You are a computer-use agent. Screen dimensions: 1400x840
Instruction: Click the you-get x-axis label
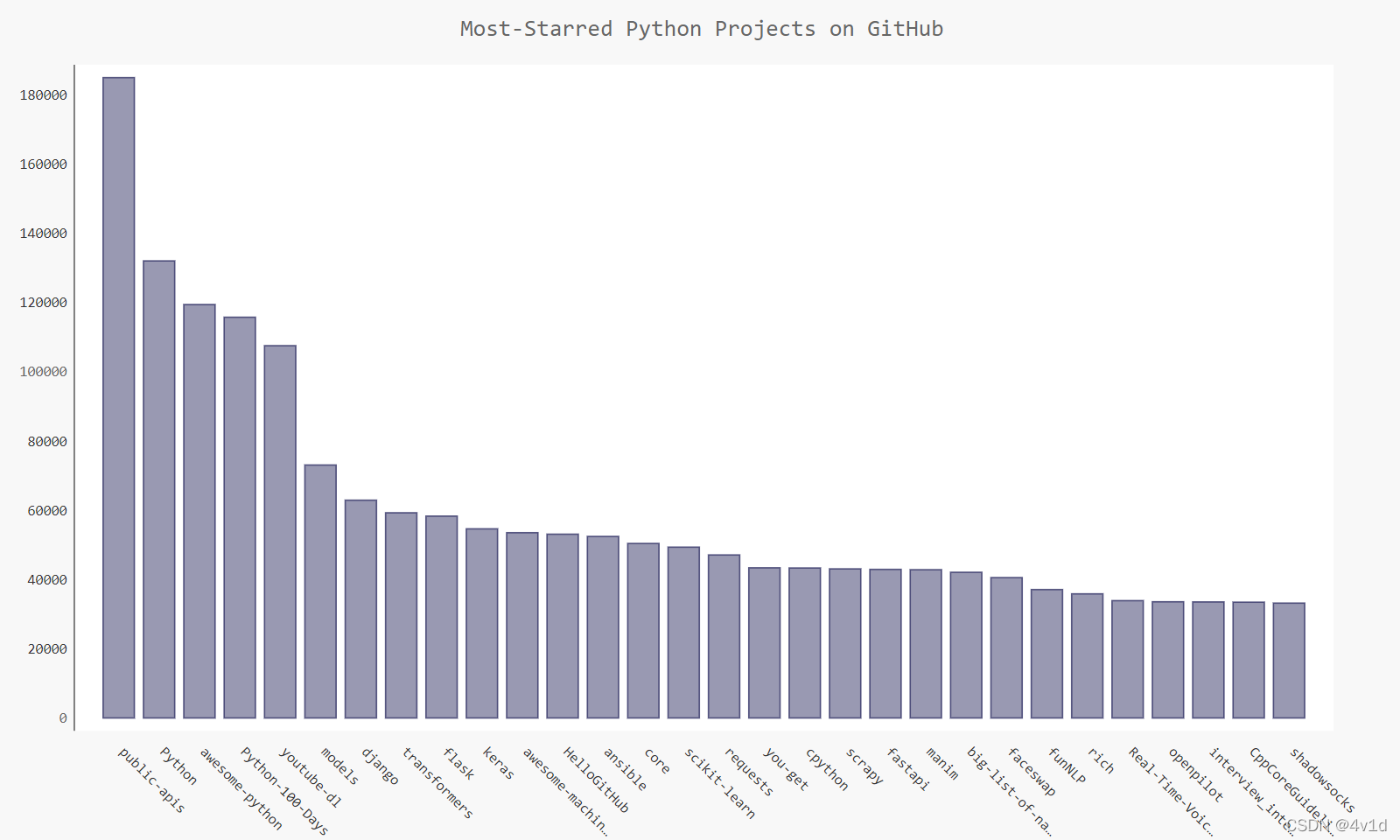click(786, 768)
